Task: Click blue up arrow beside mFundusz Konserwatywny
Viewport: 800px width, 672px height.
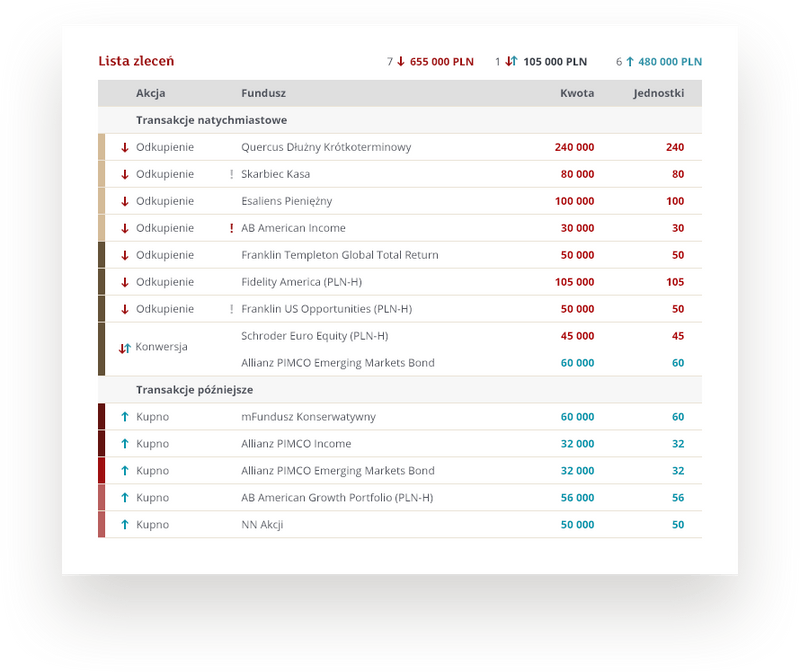Action: (125, 417)
